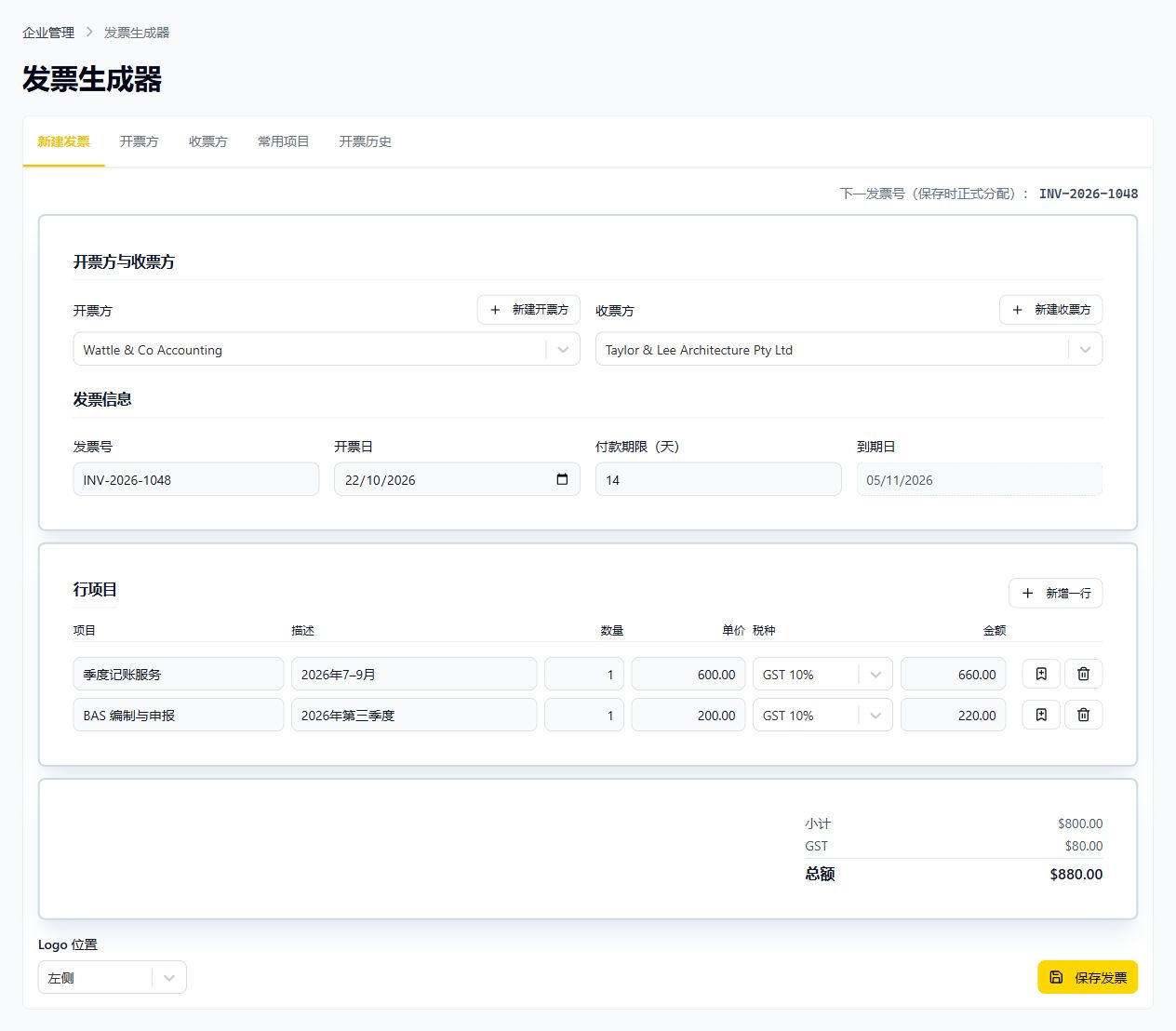
Task: Expand the 收票方 dropdown arrow
Action: coord(1085,350)
